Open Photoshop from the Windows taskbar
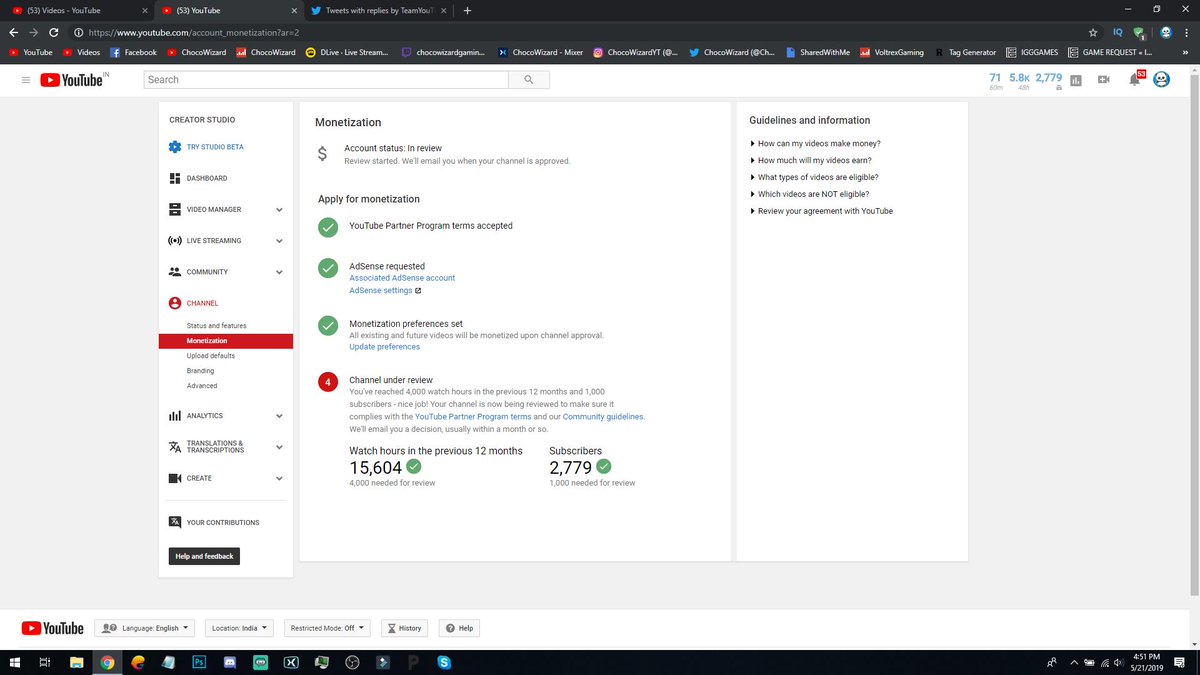Screen dimensions: 1200x675 199,662
